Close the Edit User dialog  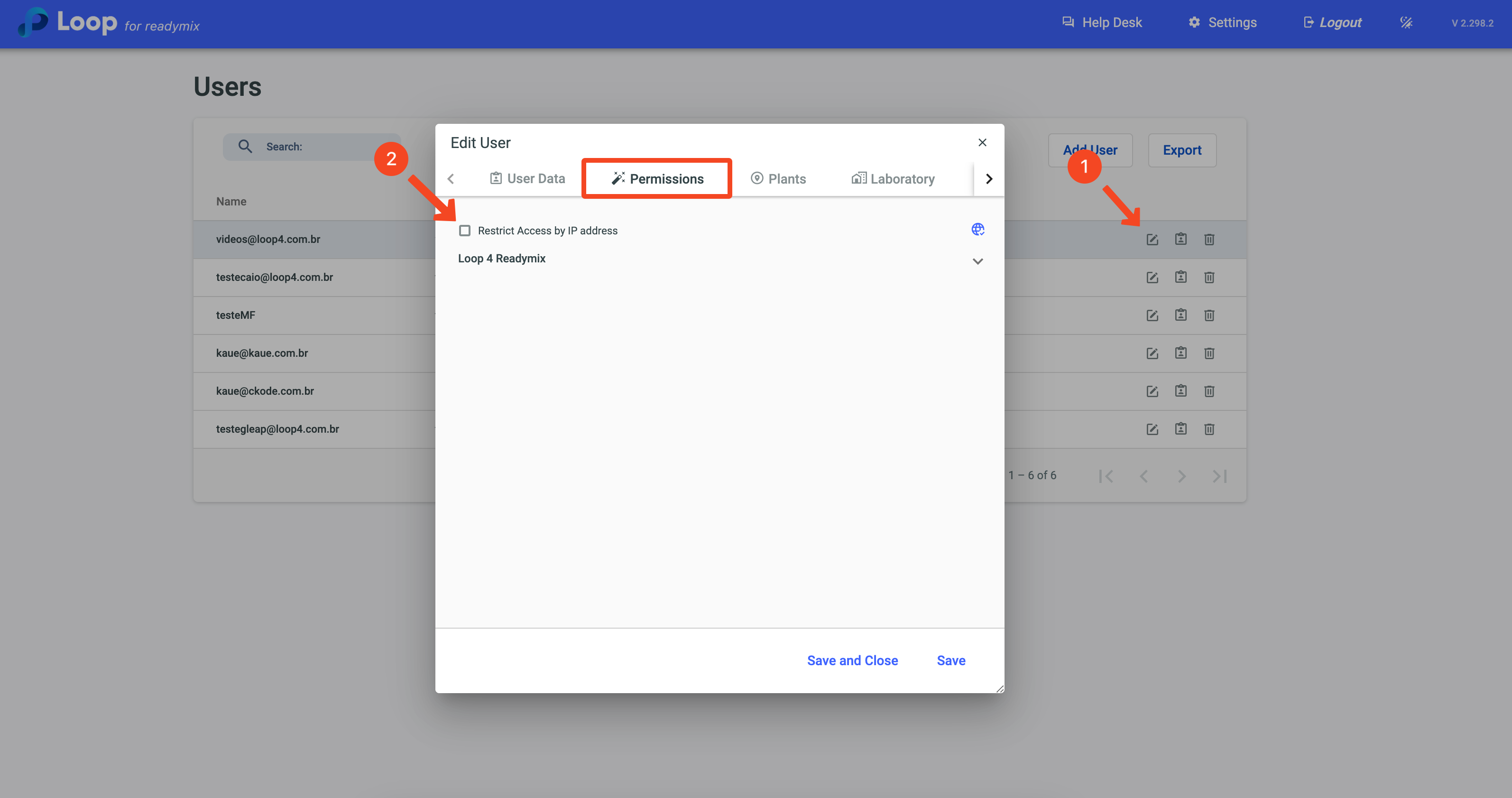click(982, 143)
